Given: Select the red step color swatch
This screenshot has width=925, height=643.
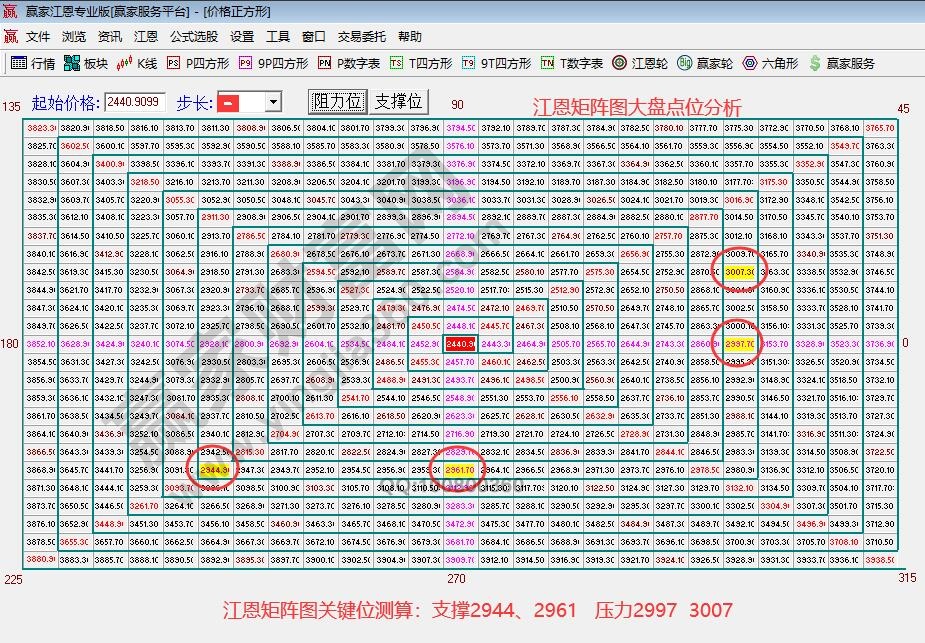Looking at the screenshot, I should tap(230, 101).
